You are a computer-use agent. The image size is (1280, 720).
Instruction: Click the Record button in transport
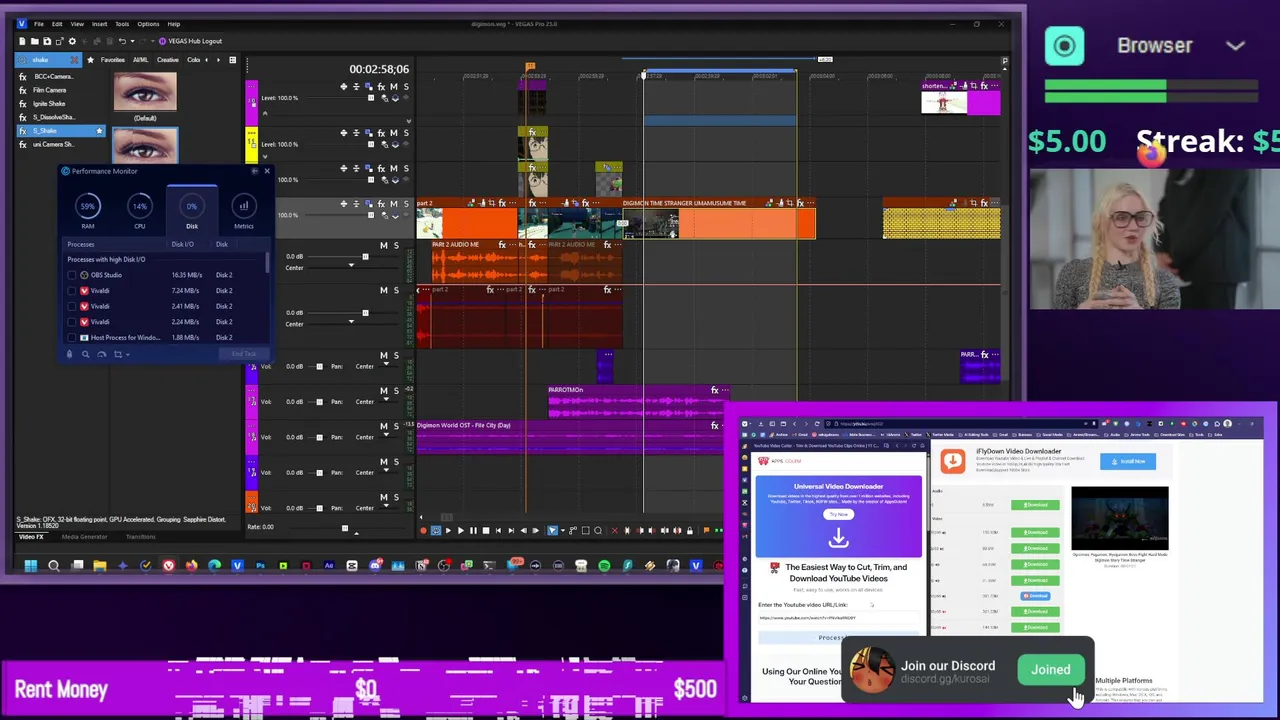point(422,531)
